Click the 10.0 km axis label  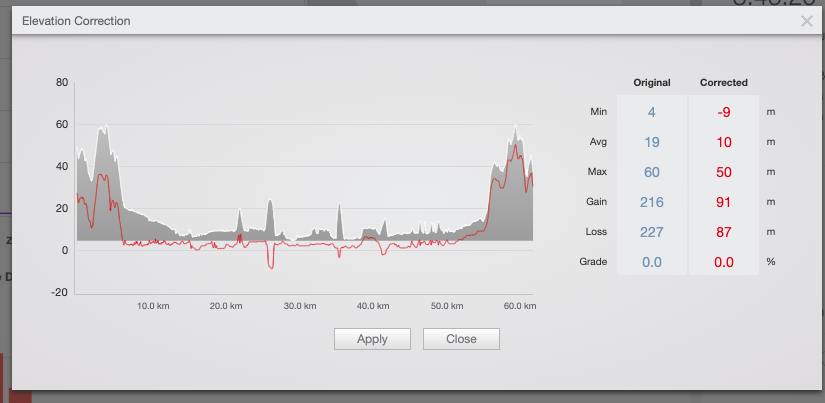(x=153, y=306)
